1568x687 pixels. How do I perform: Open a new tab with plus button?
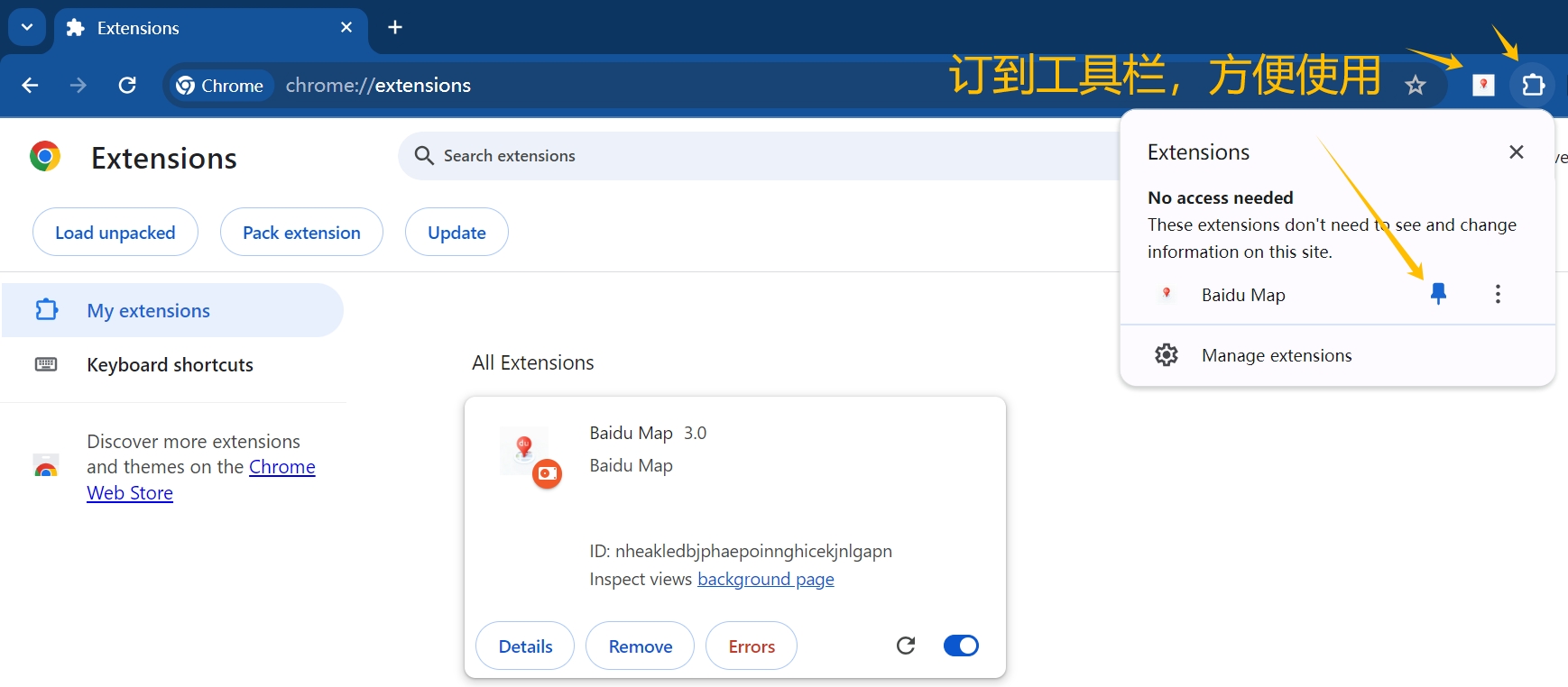[x=395, y=27]
